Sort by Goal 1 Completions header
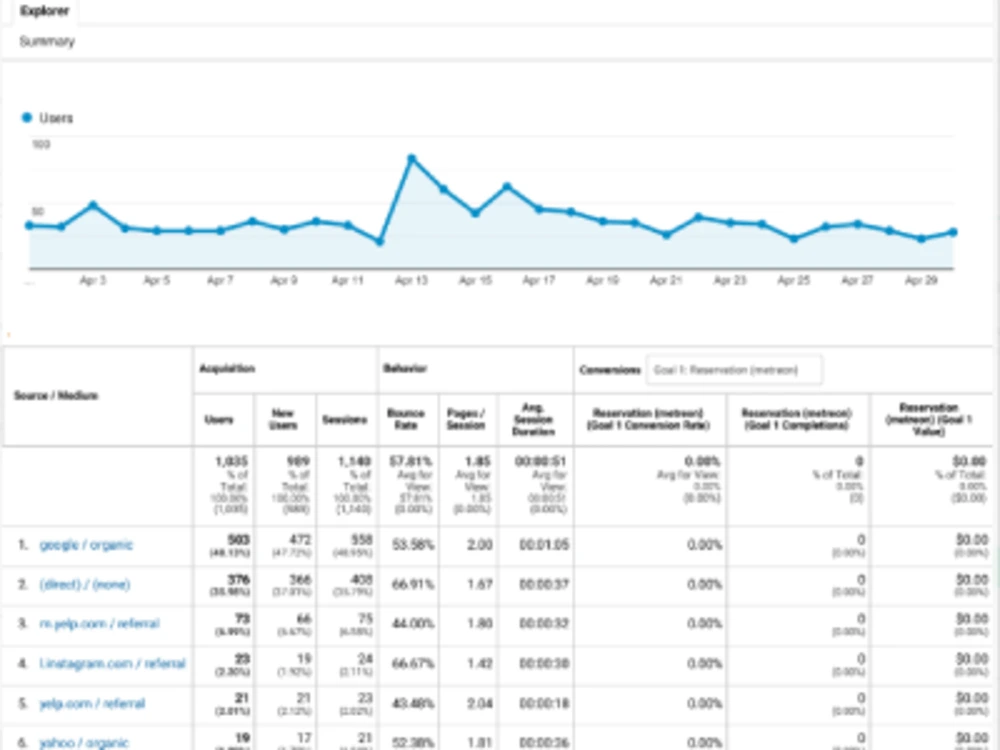Image resolution: width=1000 pixels, height=750 pixels. coord(797,419)
